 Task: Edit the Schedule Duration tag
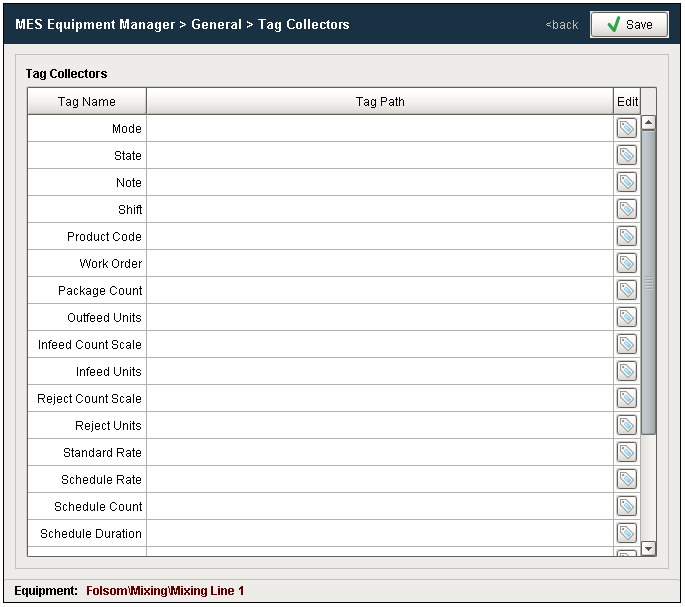pos(626,533)
